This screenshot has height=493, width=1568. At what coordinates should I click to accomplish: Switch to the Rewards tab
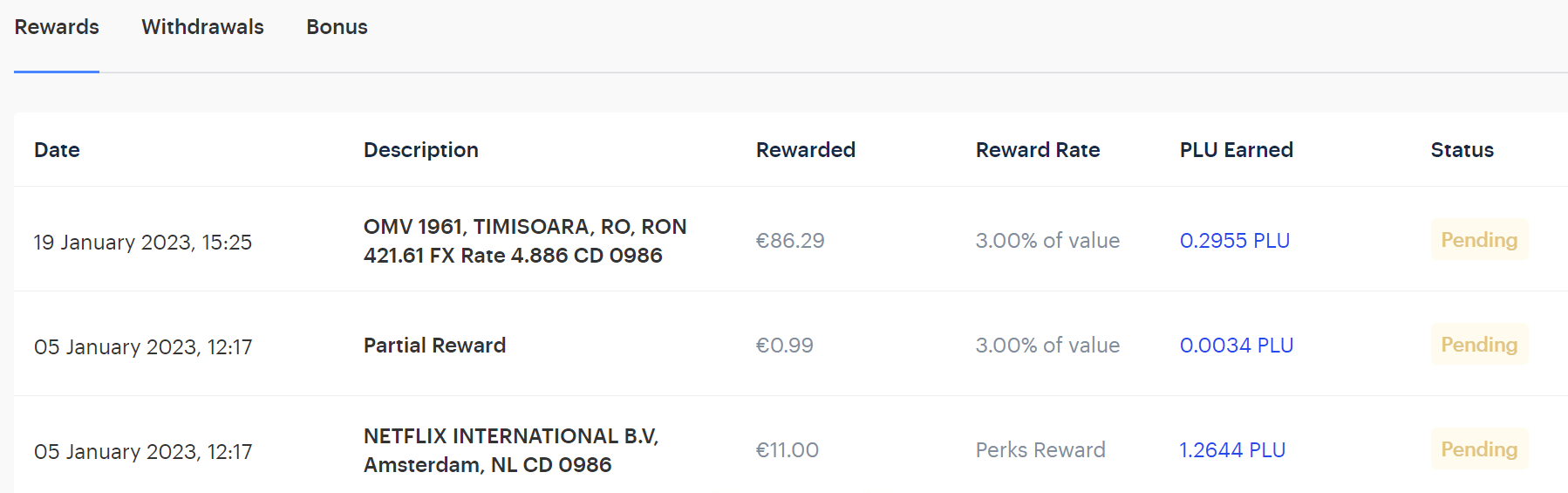pos(57,27)
